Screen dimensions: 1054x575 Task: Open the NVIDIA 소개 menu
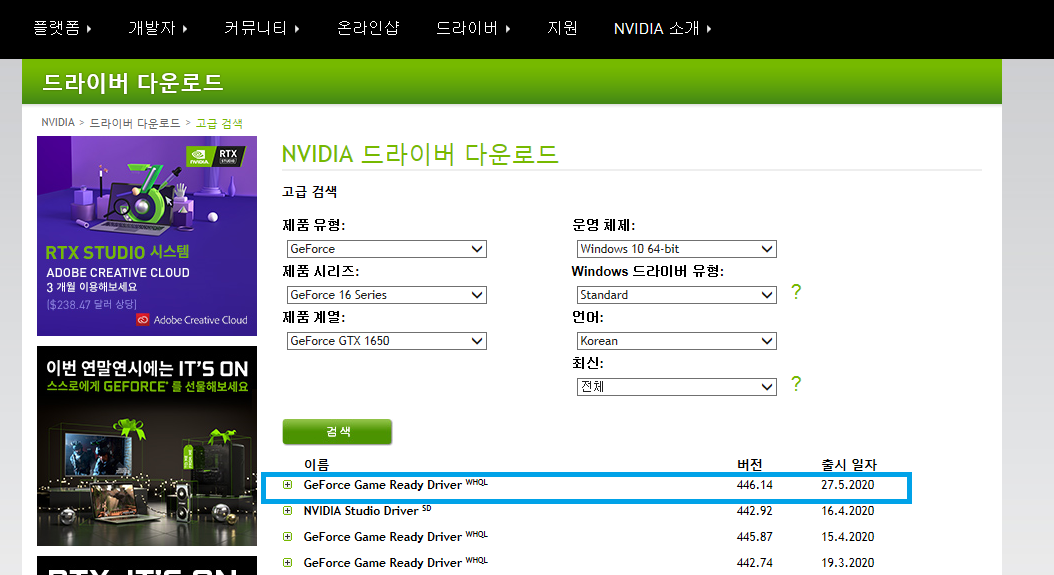point(662,28)
